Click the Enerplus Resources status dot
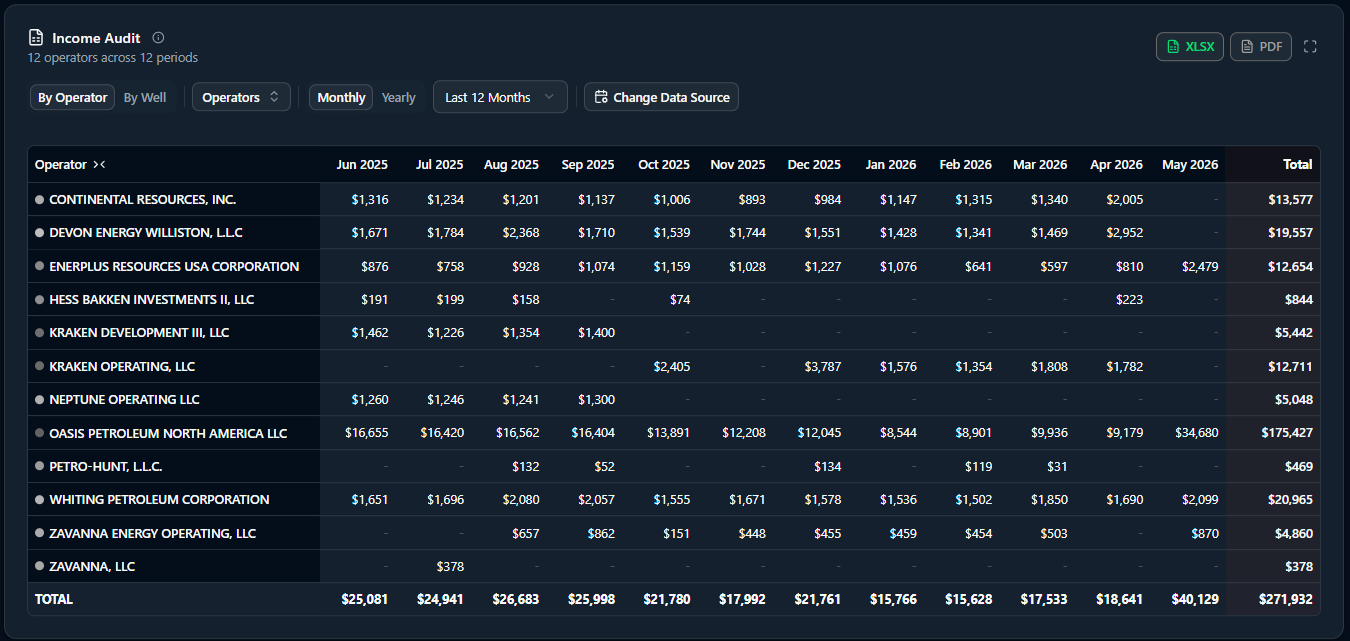 (39, 266)
